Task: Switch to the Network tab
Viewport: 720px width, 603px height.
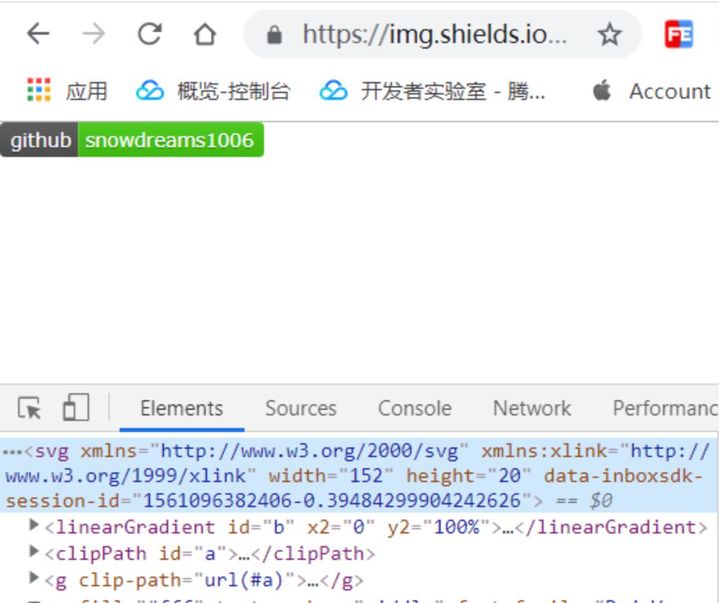Action: click(x=532, y=408)
